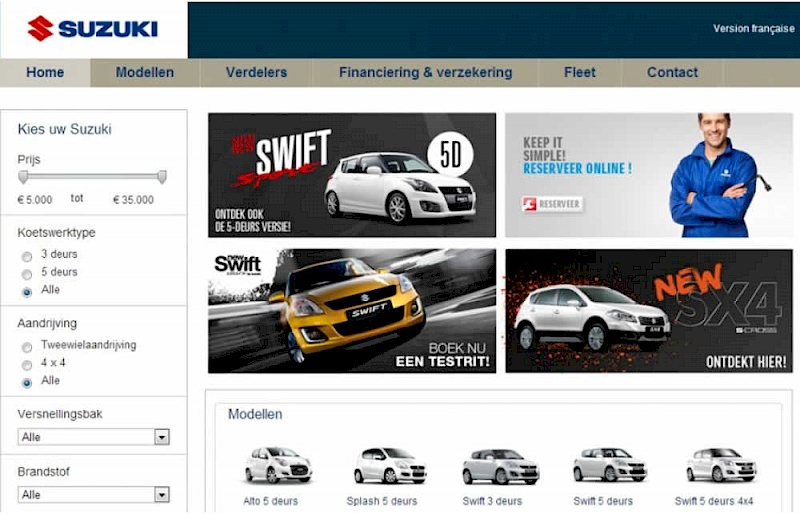Open the Modellen menu item
This screenshot has width=800, height=514.
[x=145, y=72]
